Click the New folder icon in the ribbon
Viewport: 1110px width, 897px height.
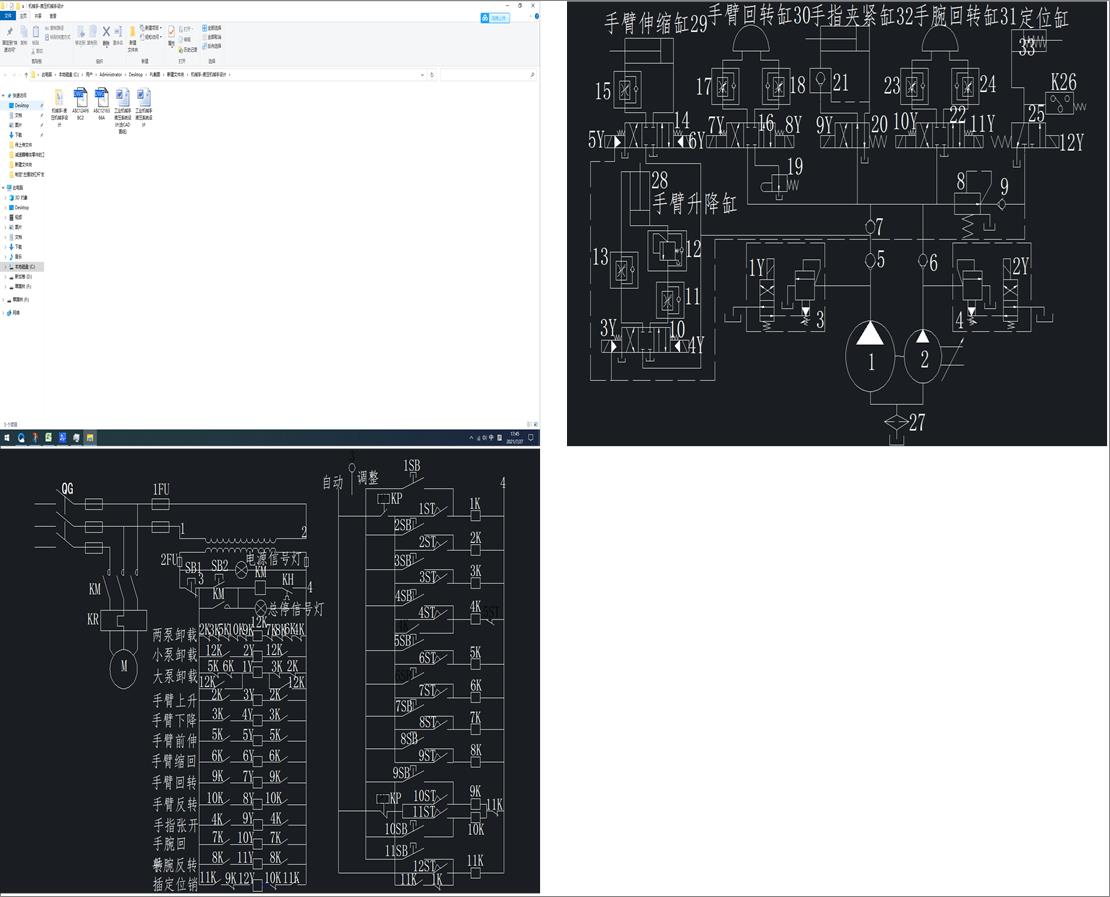[x=132, y=33]
